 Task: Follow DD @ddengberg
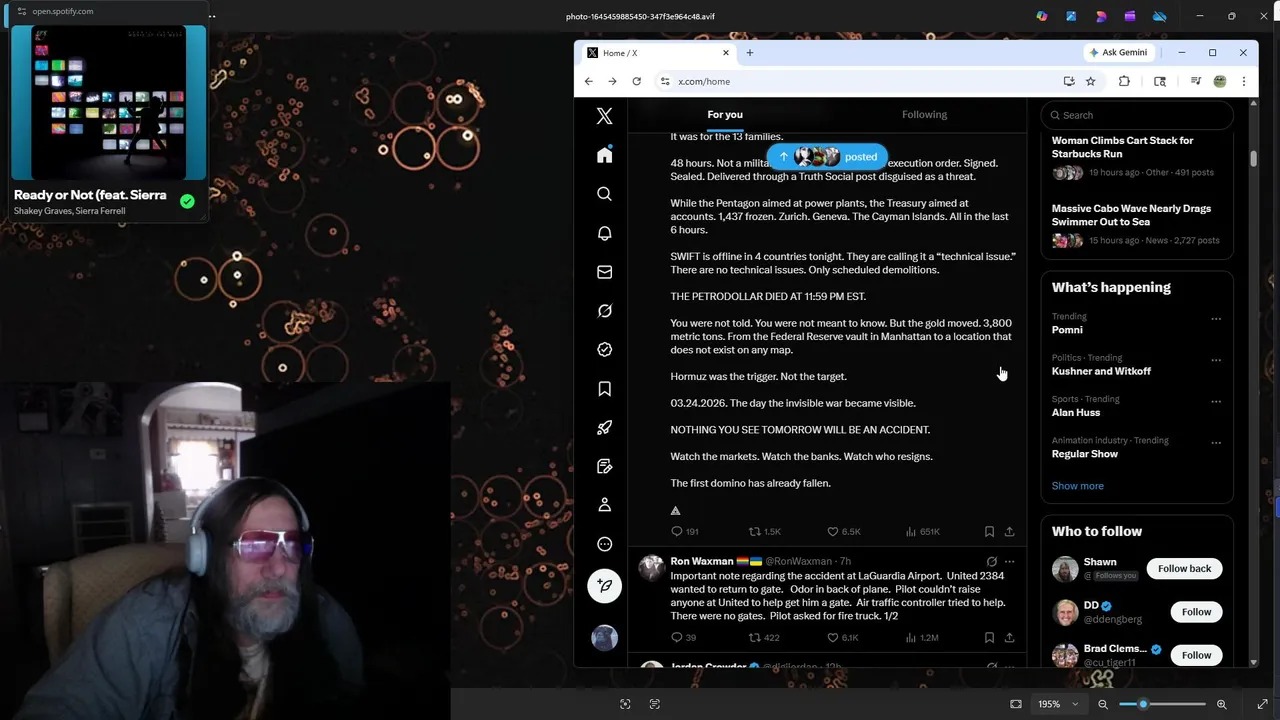click(1196, 612)
